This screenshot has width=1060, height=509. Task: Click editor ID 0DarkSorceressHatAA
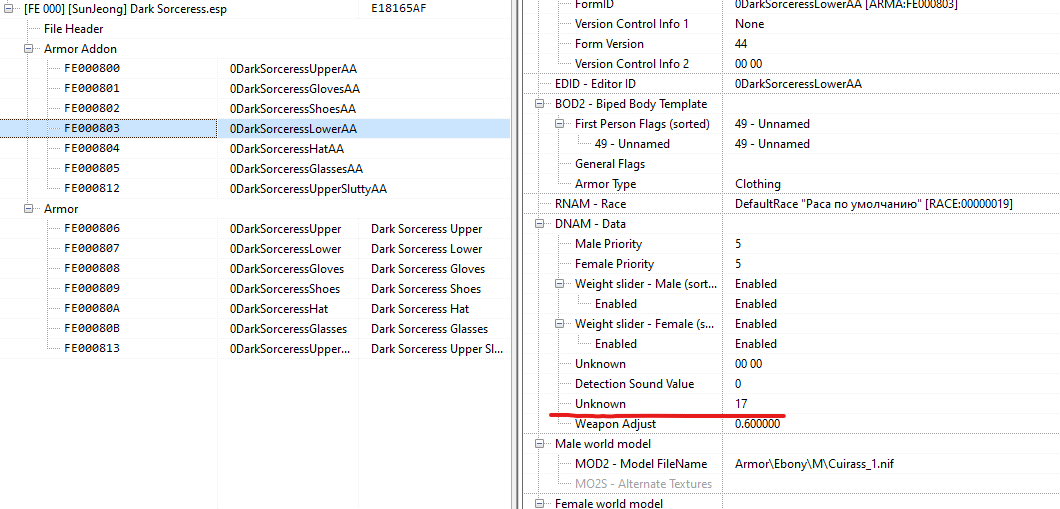tap(287, 149)
